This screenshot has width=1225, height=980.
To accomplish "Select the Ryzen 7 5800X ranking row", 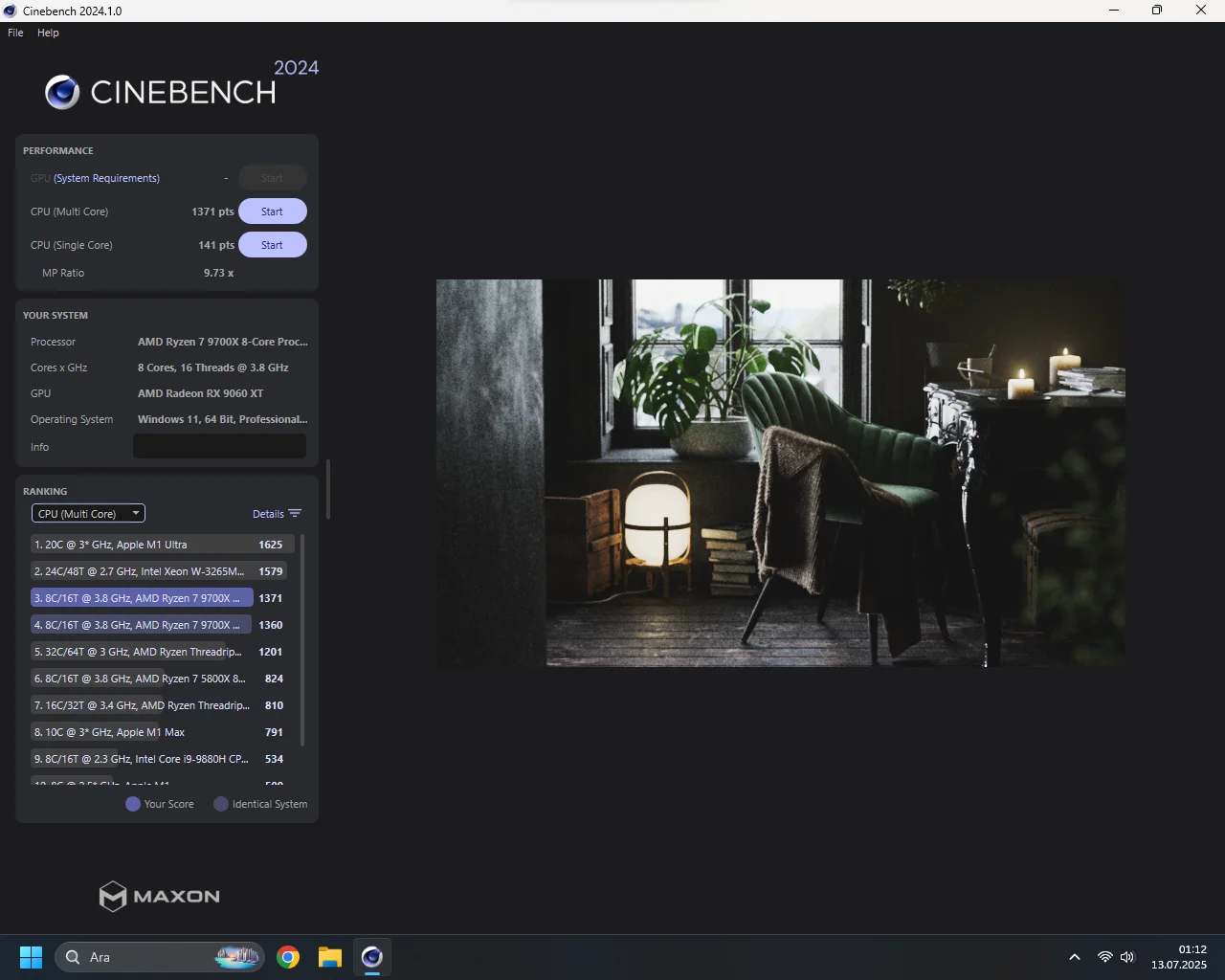I will coord(159,679).
